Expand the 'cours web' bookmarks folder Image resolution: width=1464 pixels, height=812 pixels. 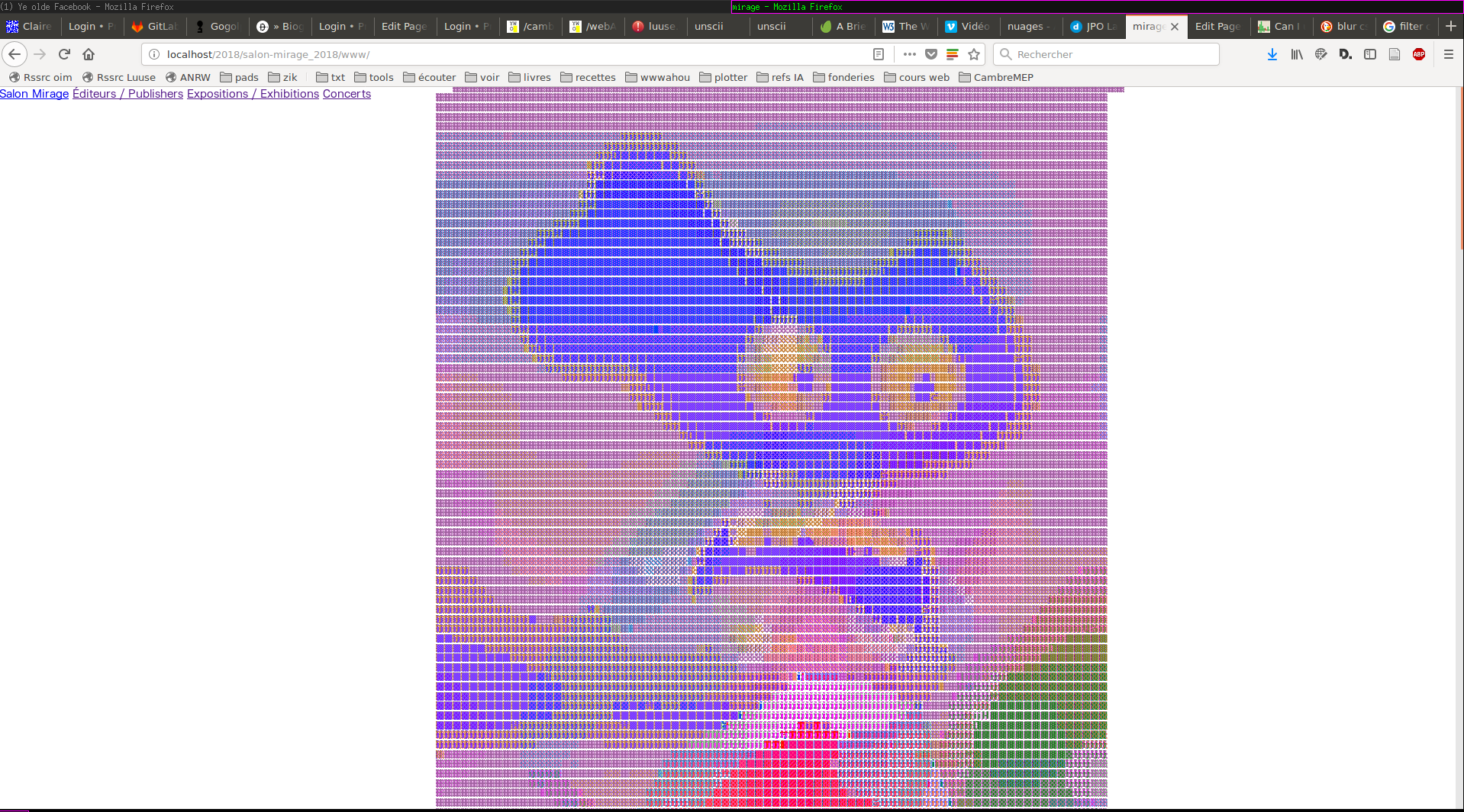pyautogui.click(x=917, y=77)
